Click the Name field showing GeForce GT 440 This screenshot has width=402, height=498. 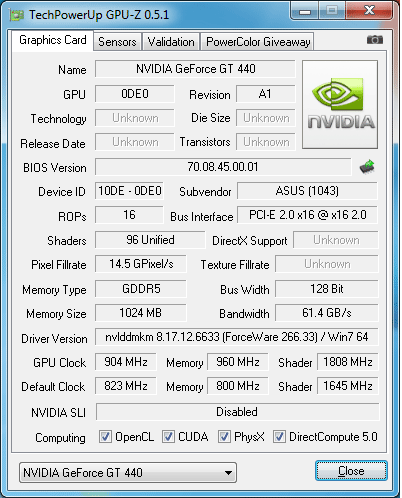coord(195,69)
